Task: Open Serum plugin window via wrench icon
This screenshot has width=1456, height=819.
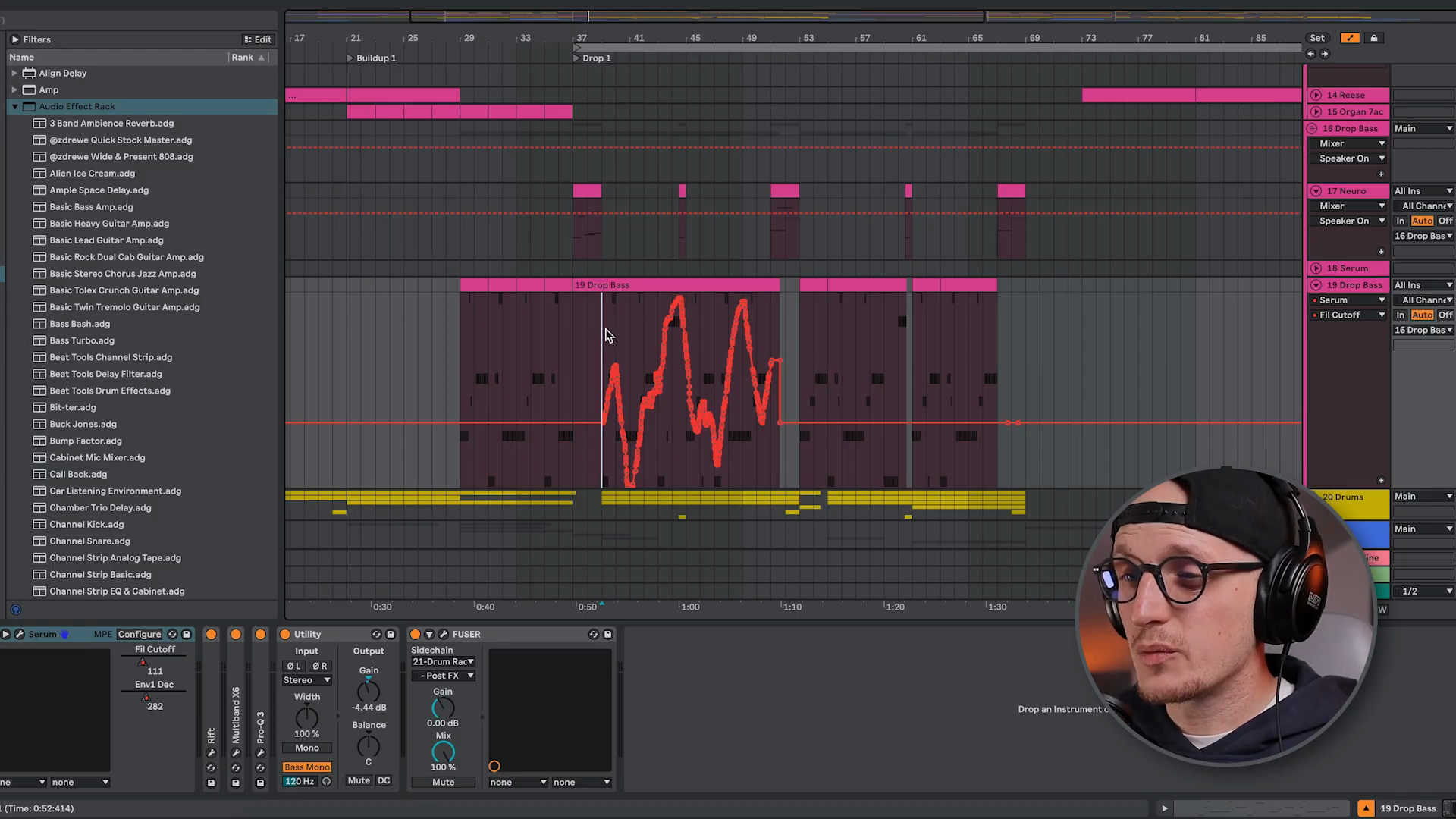Action: point(20,634)
